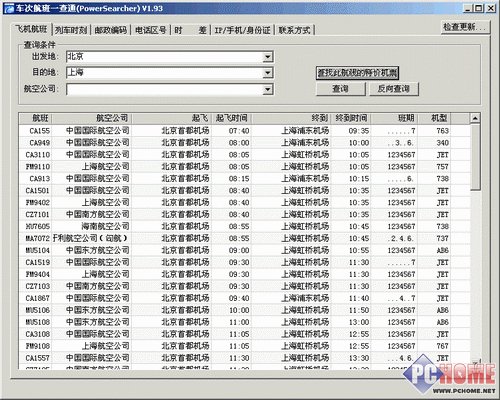This screenshot has height=400, width=500.
Task: Select flight FM9402 row
Action: tap(244, 203)
